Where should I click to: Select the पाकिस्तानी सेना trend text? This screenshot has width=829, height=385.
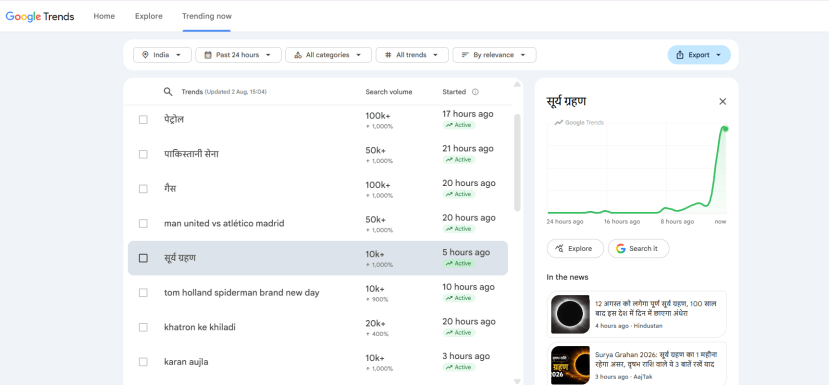(191, 154)
